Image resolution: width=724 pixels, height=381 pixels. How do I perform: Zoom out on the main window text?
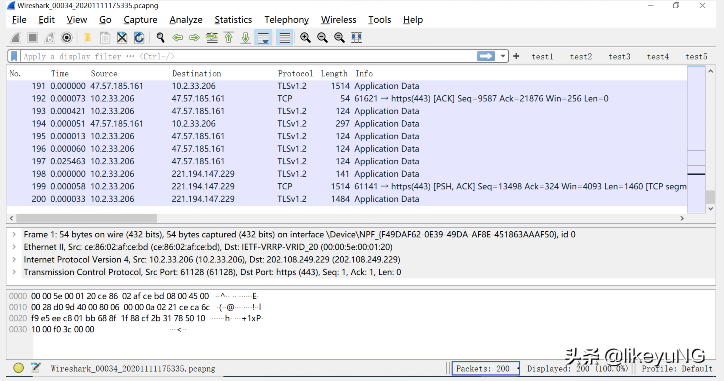(322, 38)
